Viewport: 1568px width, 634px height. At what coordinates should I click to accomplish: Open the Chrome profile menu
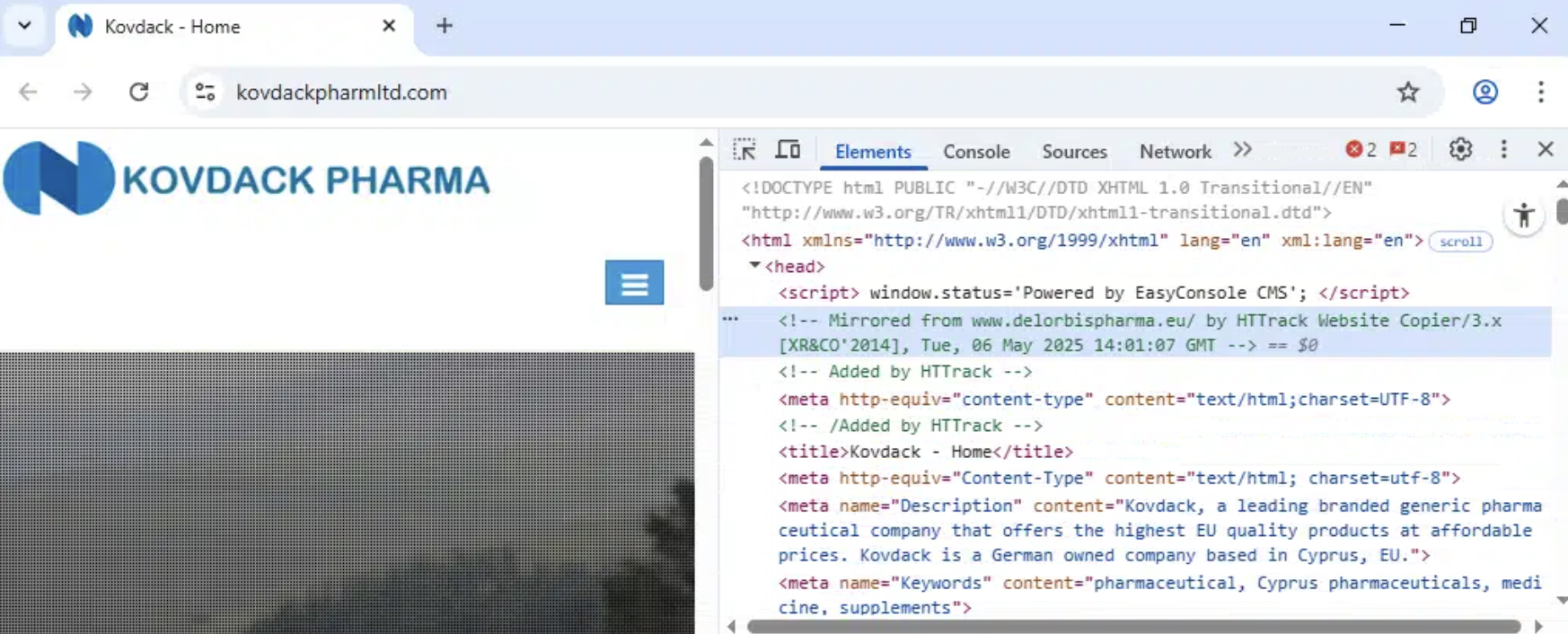(x=1485, y=92)
